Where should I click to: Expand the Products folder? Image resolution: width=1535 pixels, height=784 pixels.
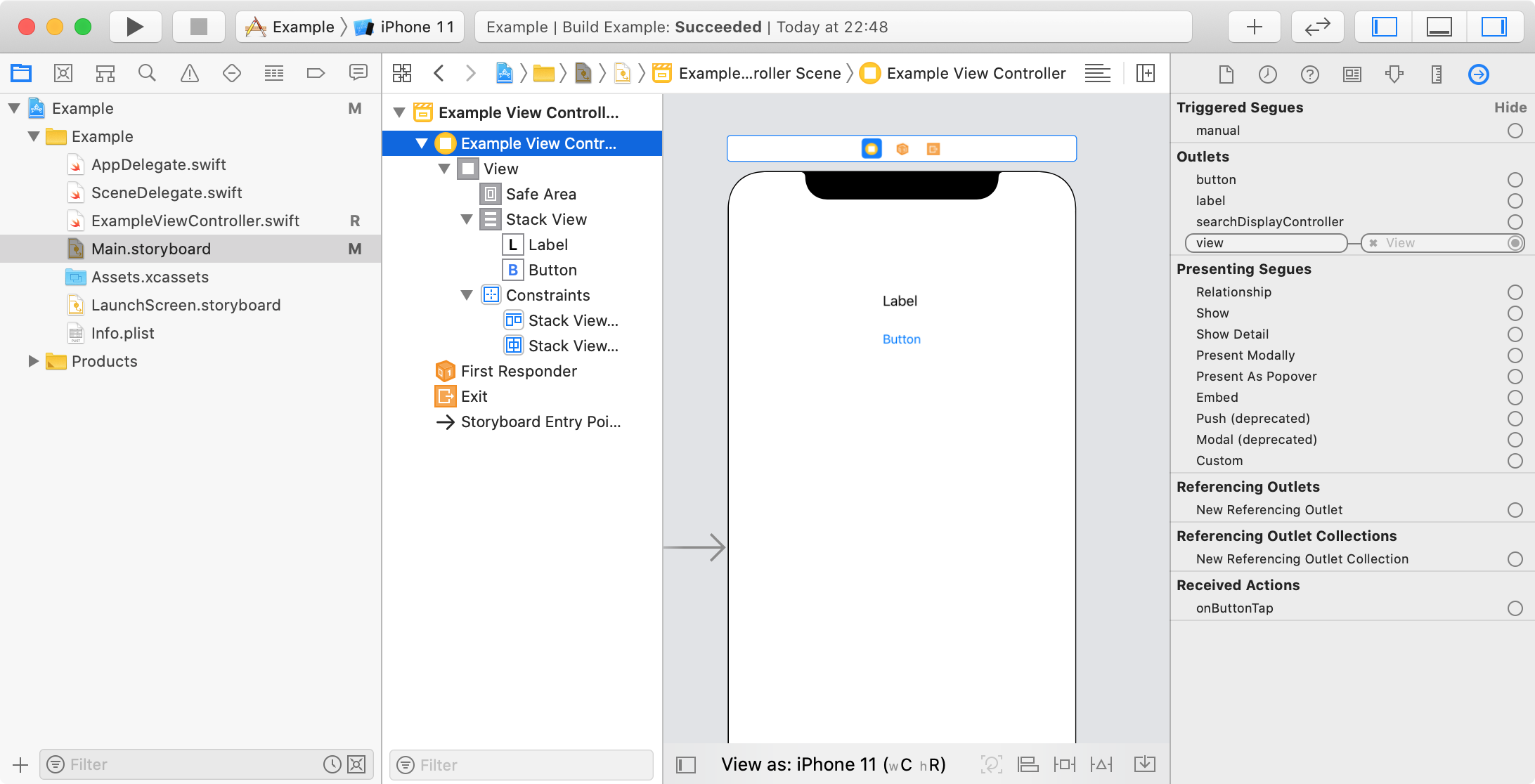[x=33, y=361]
